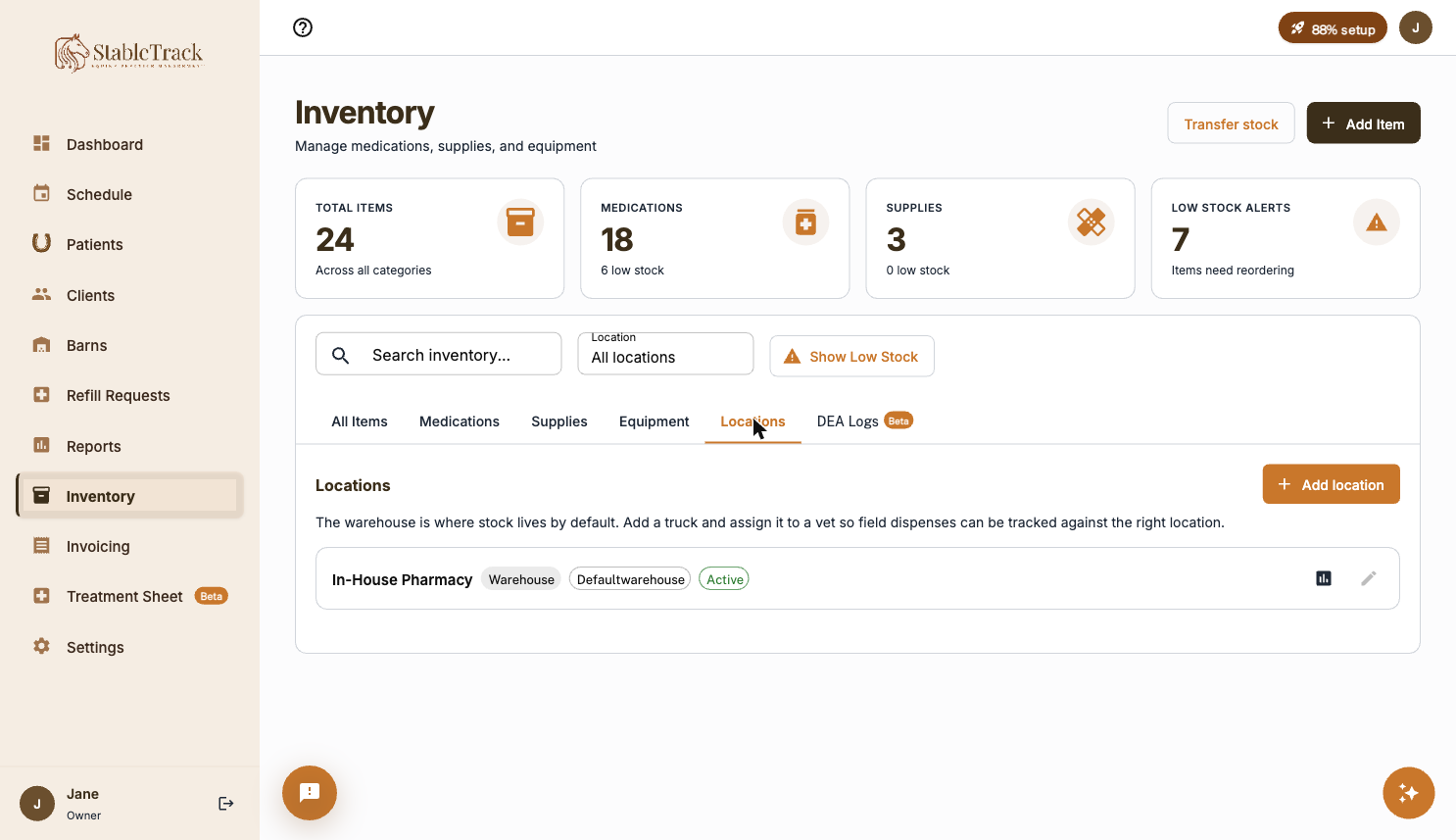View In-House Pharmacy stock chart icon
The height and width of the screenshot is (840, 1456).
click(x=1324, y=578)
